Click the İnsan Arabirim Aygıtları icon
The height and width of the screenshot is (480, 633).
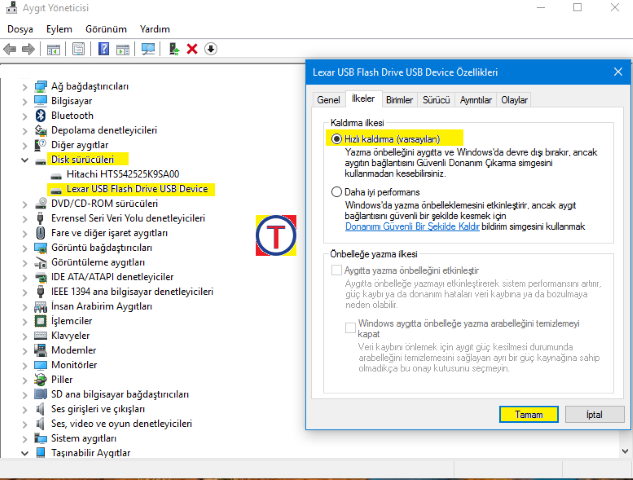40,306
